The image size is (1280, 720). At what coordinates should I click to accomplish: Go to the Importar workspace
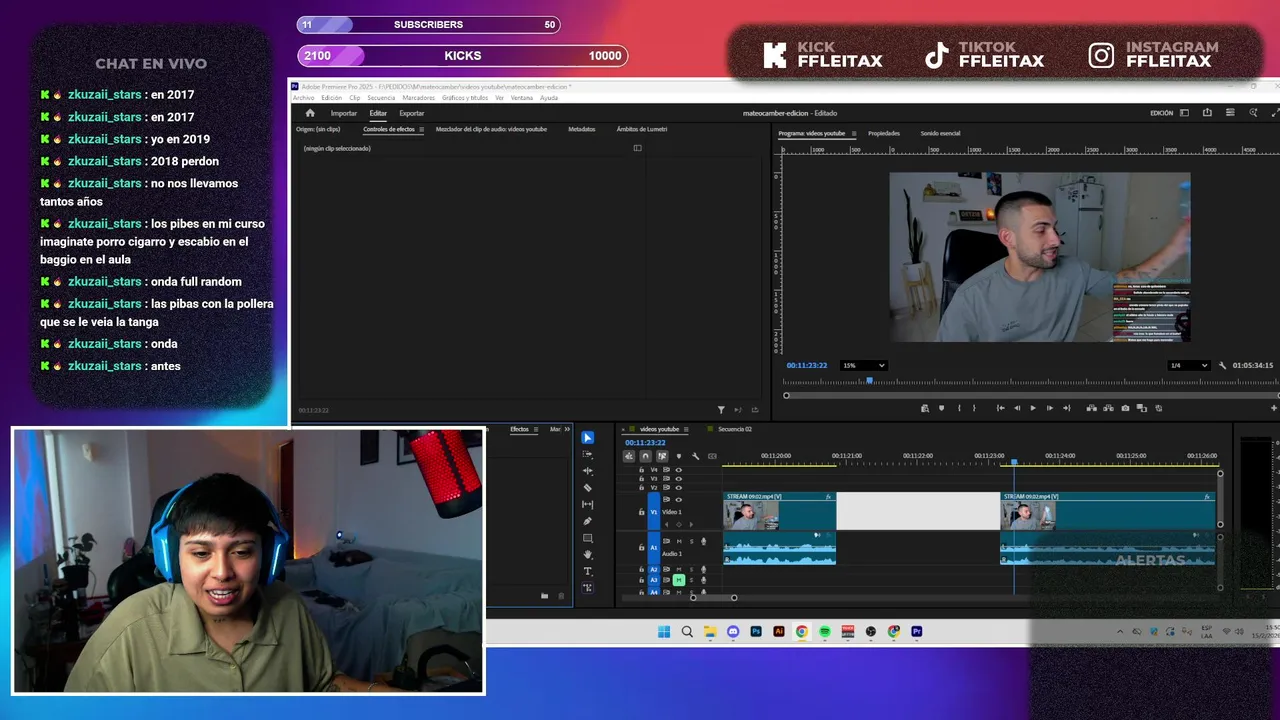coord(344,113)
